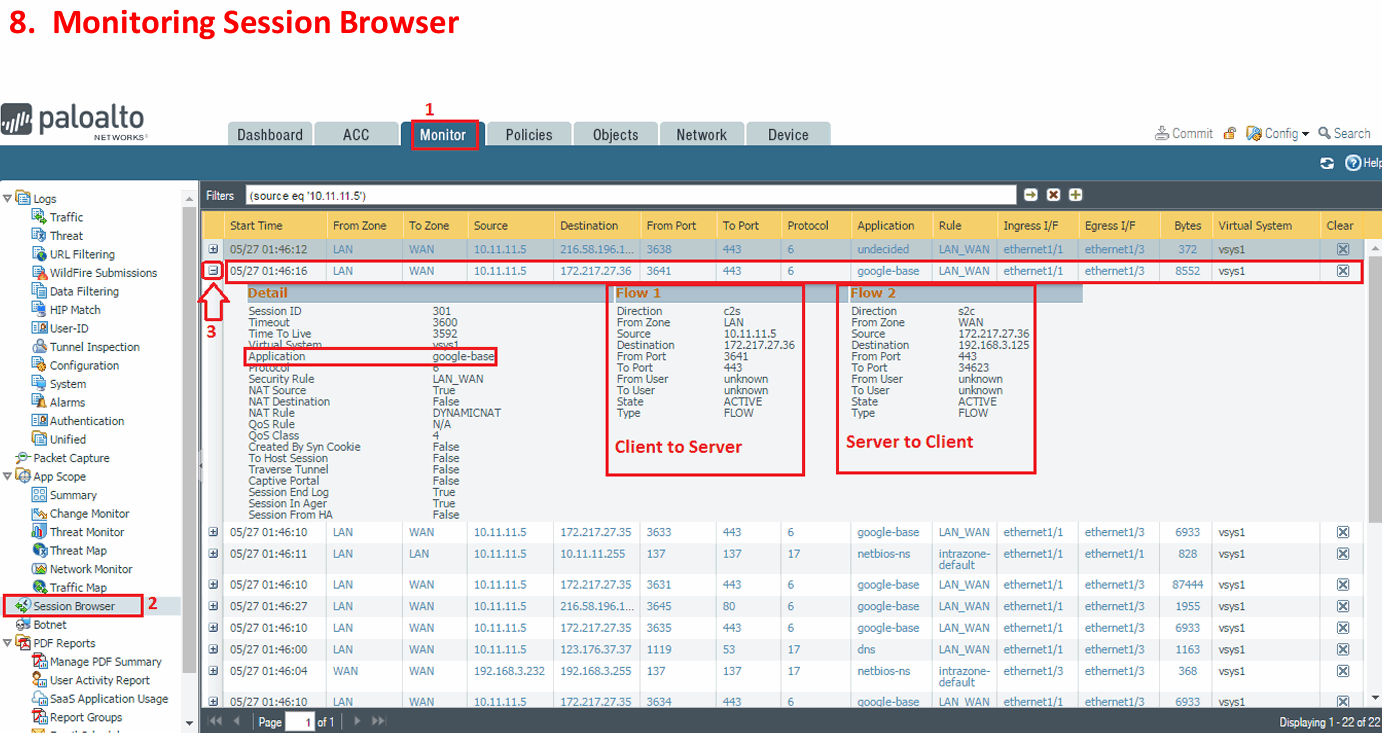Viewport: 1382px width, 733px height.
Task: Expand the undecided application session row
Action: (x=213, y=249)
